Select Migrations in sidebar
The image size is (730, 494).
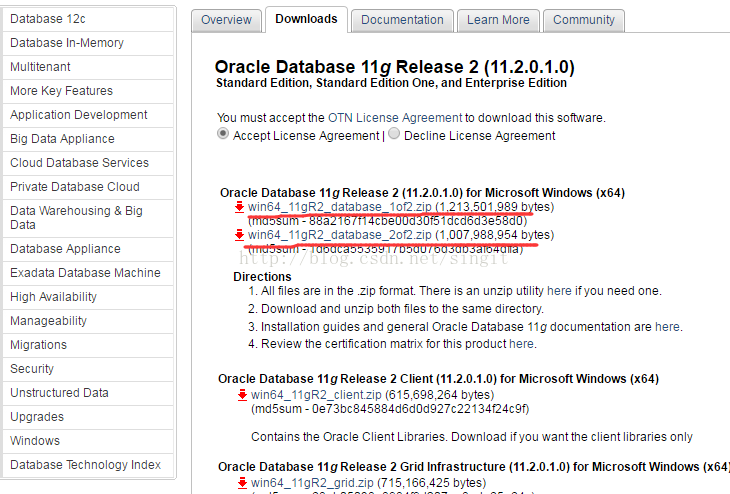(x=88, y=345)
